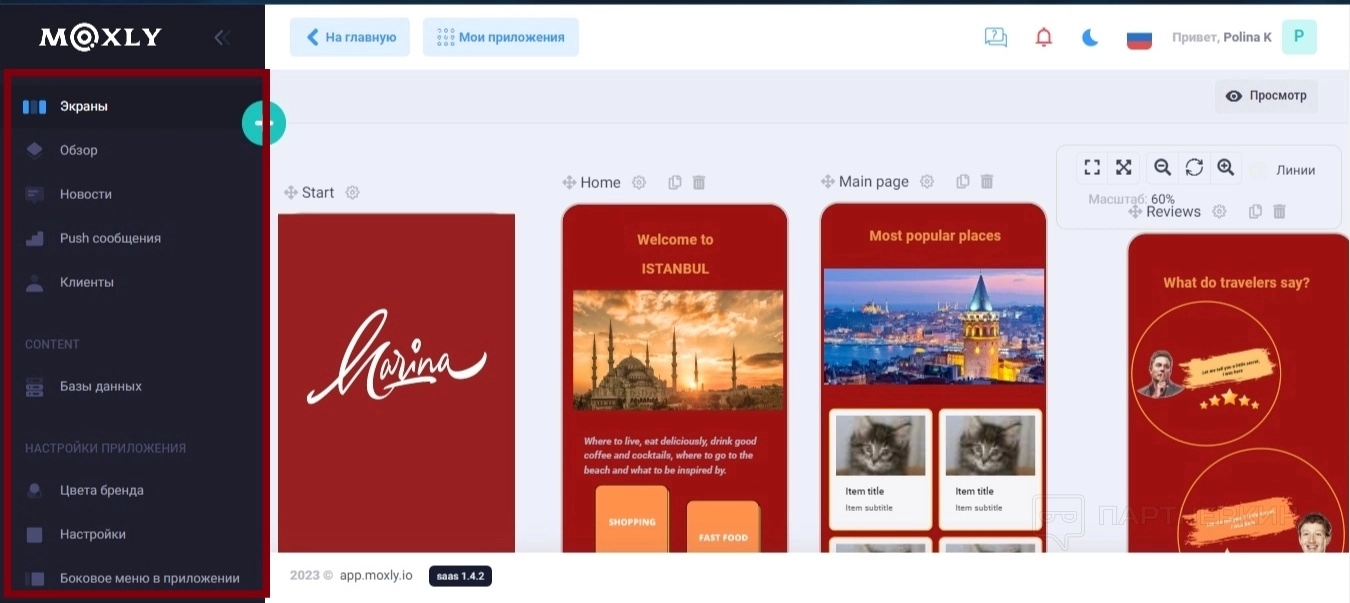Delete the Main page screen via trash icon
The image size is (1350, 603).
987,182
